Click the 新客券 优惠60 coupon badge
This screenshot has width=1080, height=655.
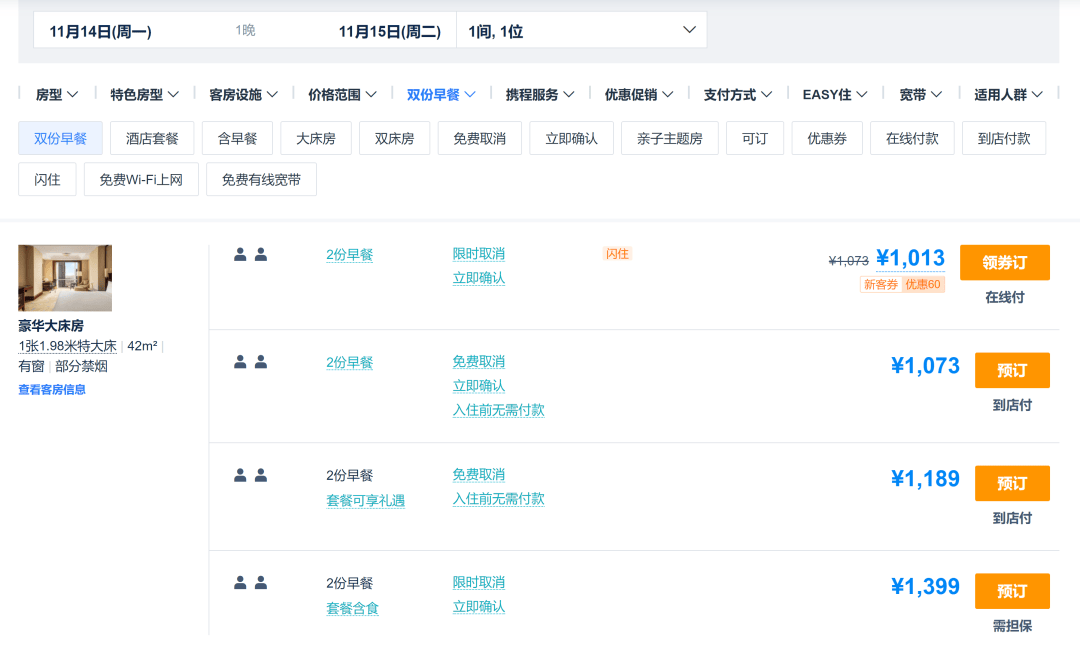(902, 284)
